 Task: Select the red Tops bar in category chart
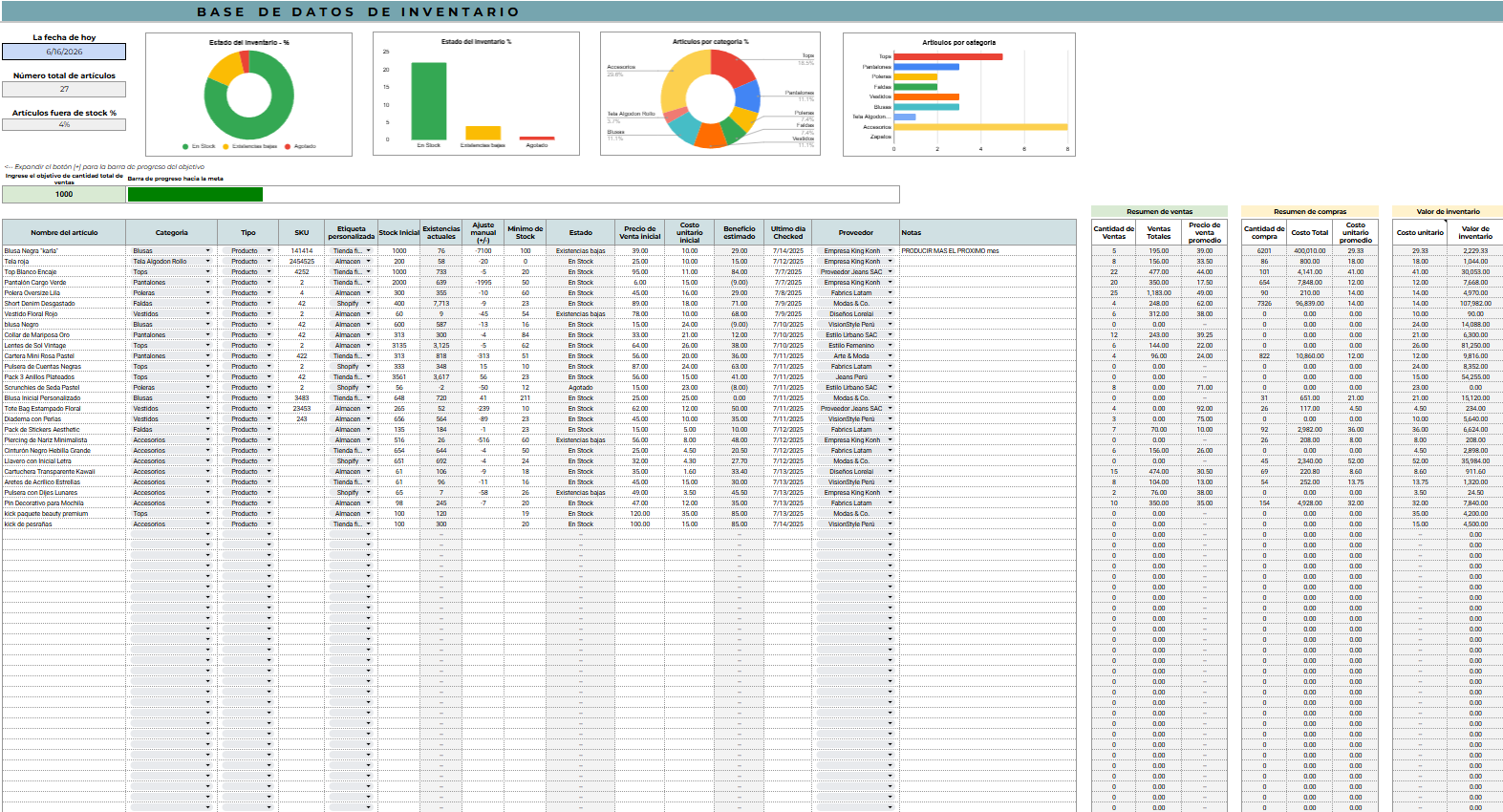click(948, 56)
